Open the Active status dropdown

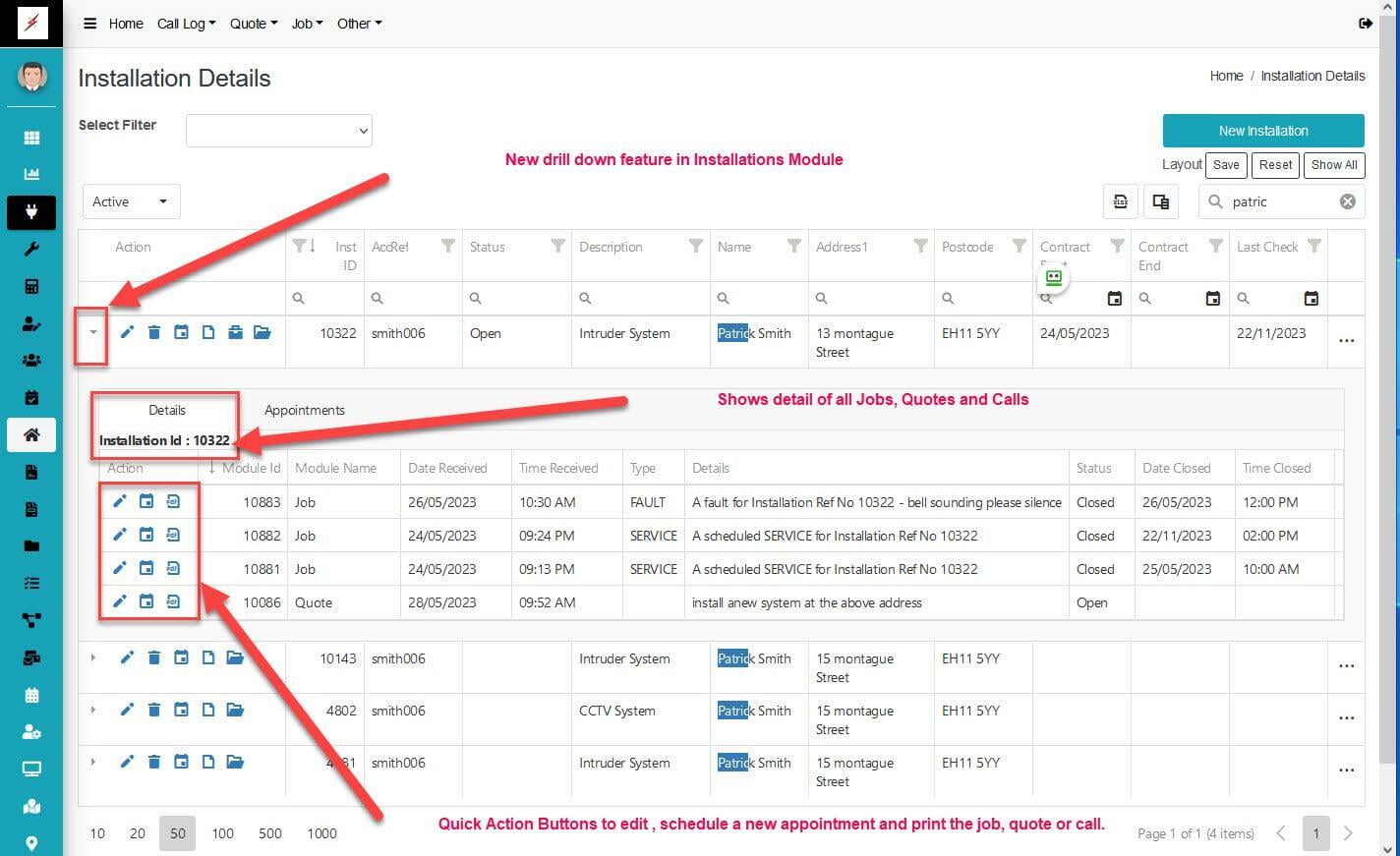point(131,201)
